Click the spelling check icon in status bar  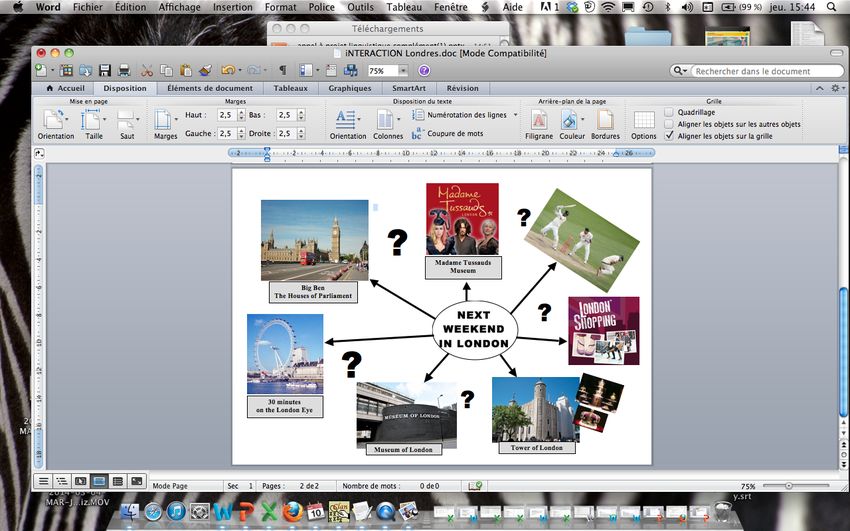point(475,485)
